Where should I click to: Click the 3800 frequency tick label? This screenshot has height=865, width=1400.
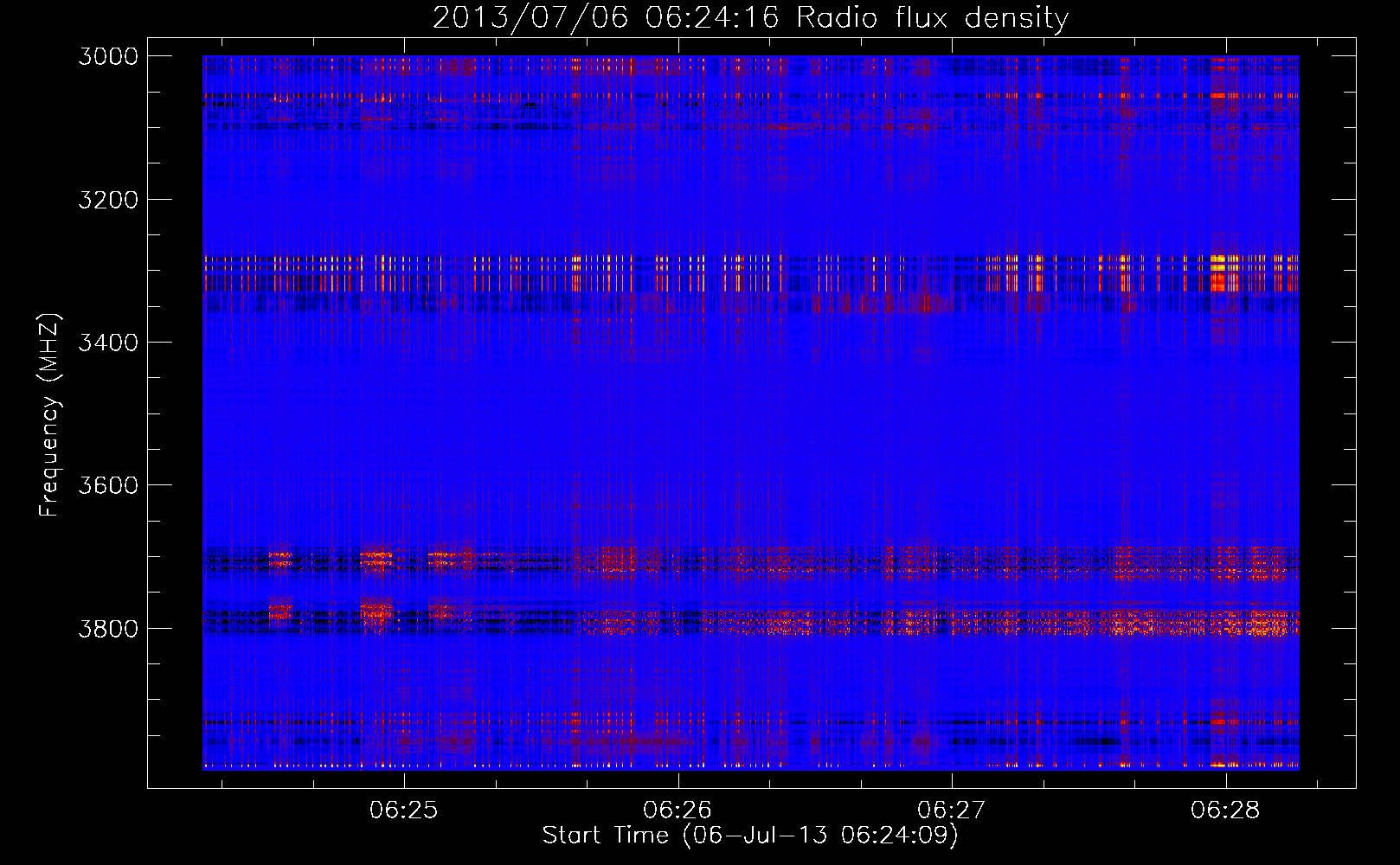108,628
